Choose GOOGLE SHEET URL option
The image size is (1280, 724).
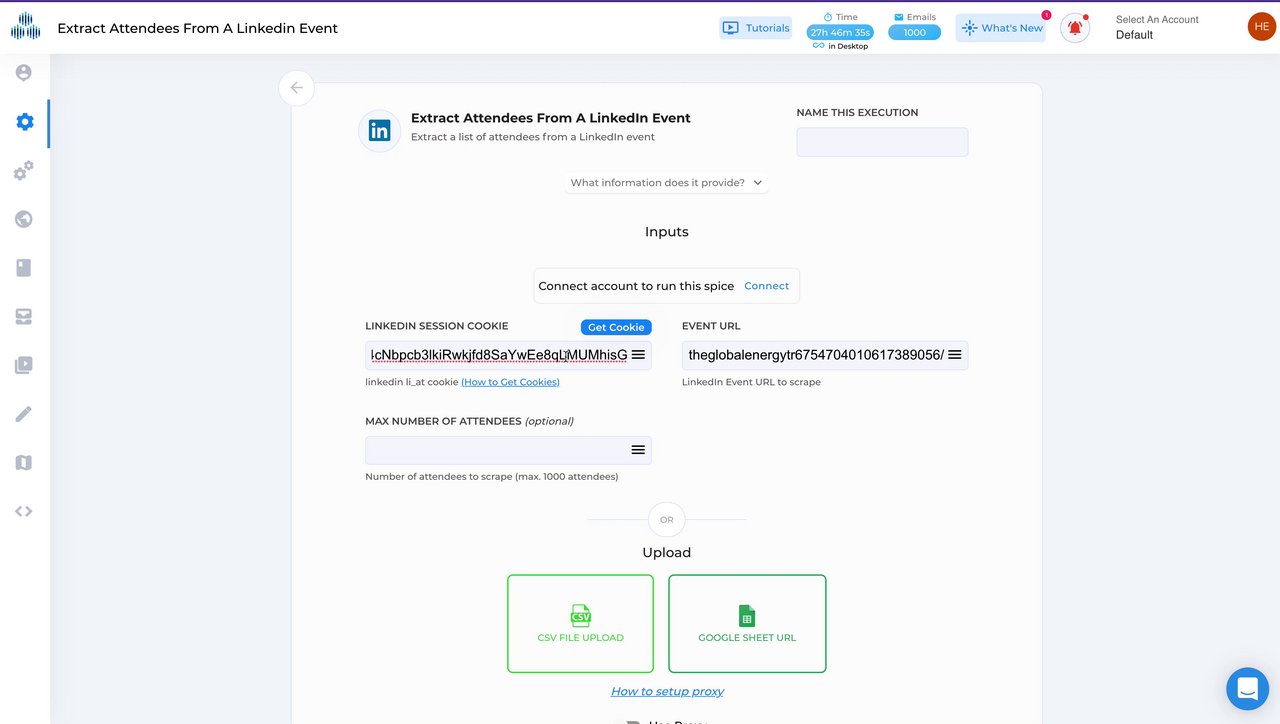(747, 624)
